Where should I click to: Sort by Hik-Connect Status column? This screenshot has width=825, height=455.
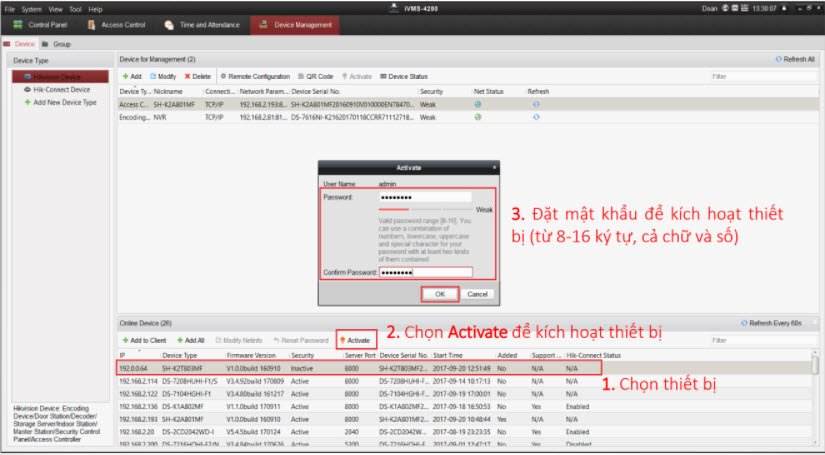click(593, 356)
